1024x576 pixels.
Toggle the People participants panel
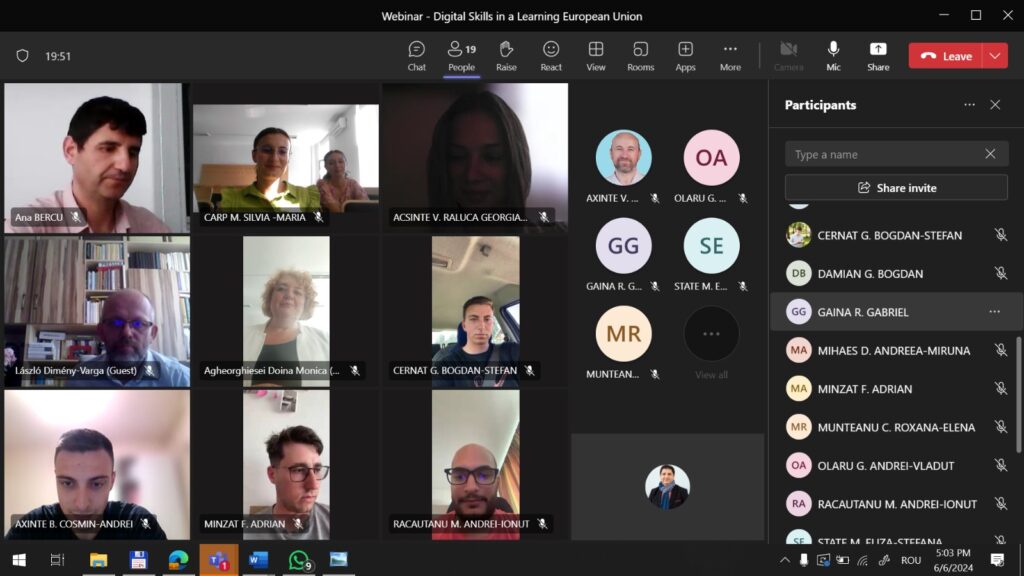(462, 56)
